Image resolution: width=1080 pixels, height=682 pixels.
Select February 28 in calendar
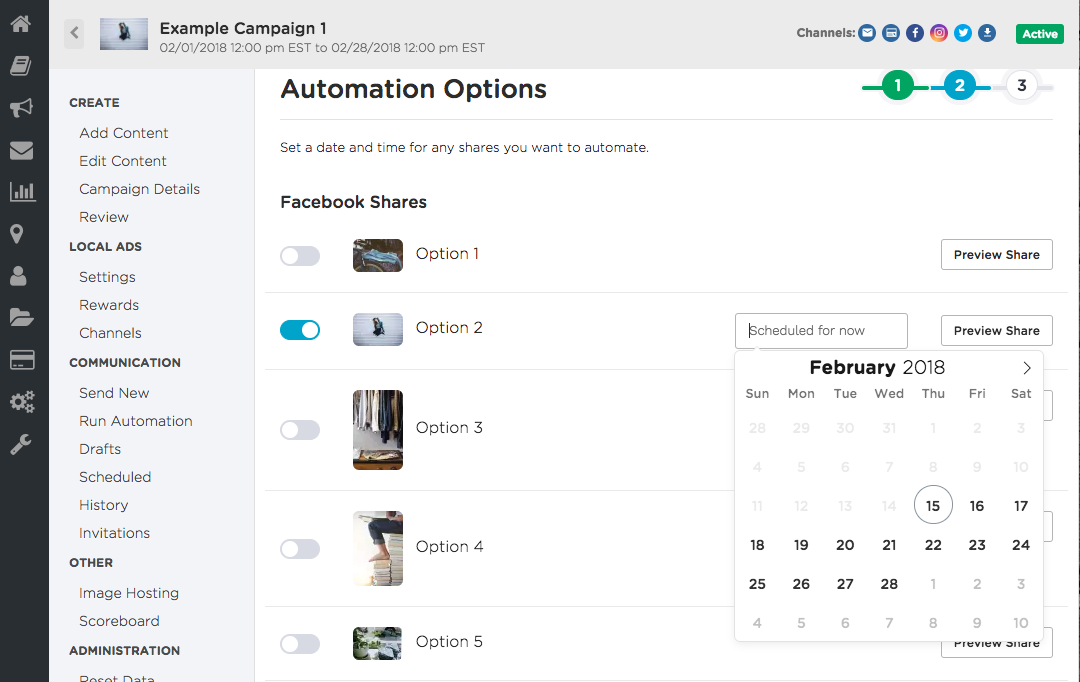click(x=889, y=584)
